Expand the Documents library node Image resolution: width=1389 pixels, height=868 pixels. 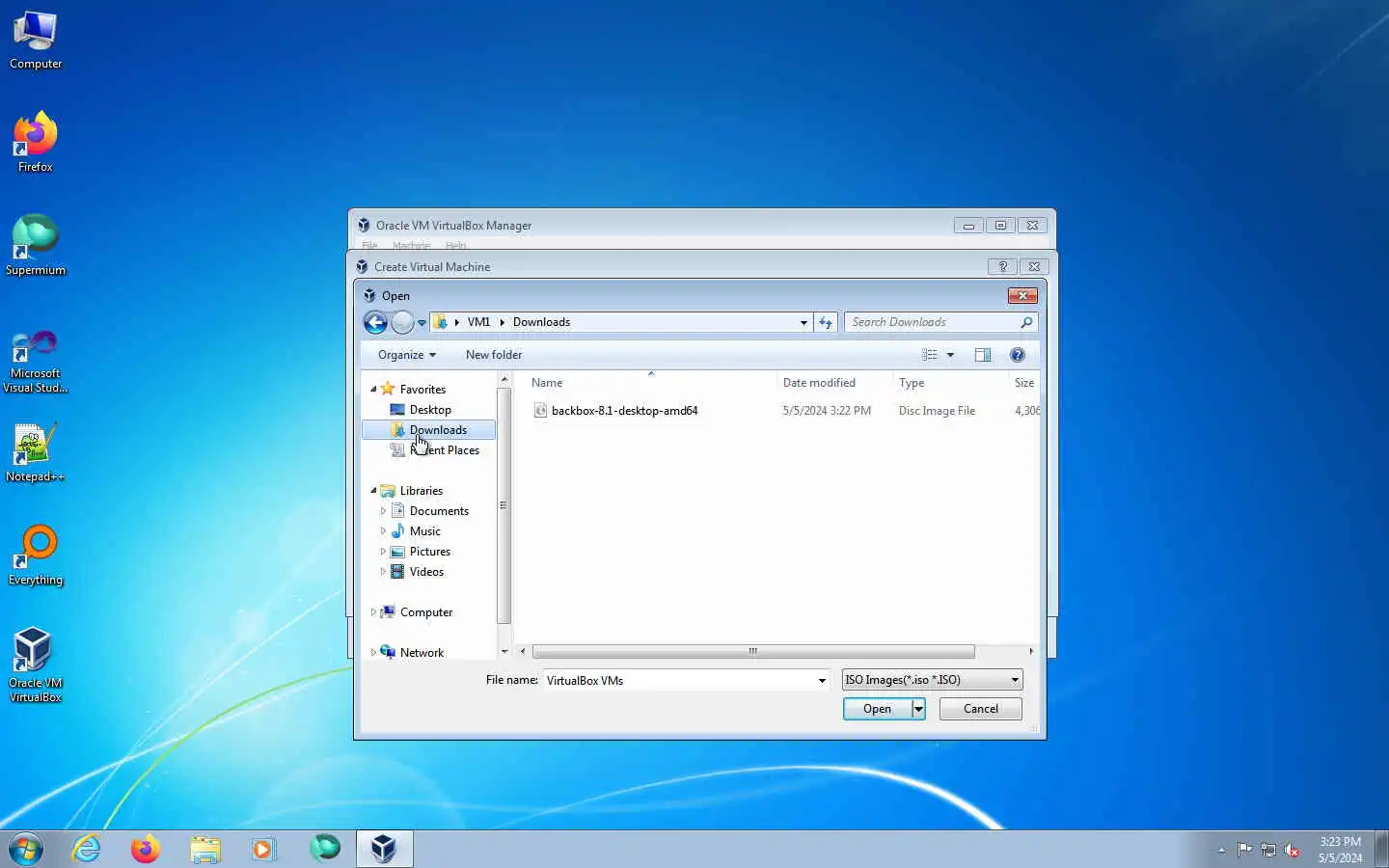click(x=383, y=511)
